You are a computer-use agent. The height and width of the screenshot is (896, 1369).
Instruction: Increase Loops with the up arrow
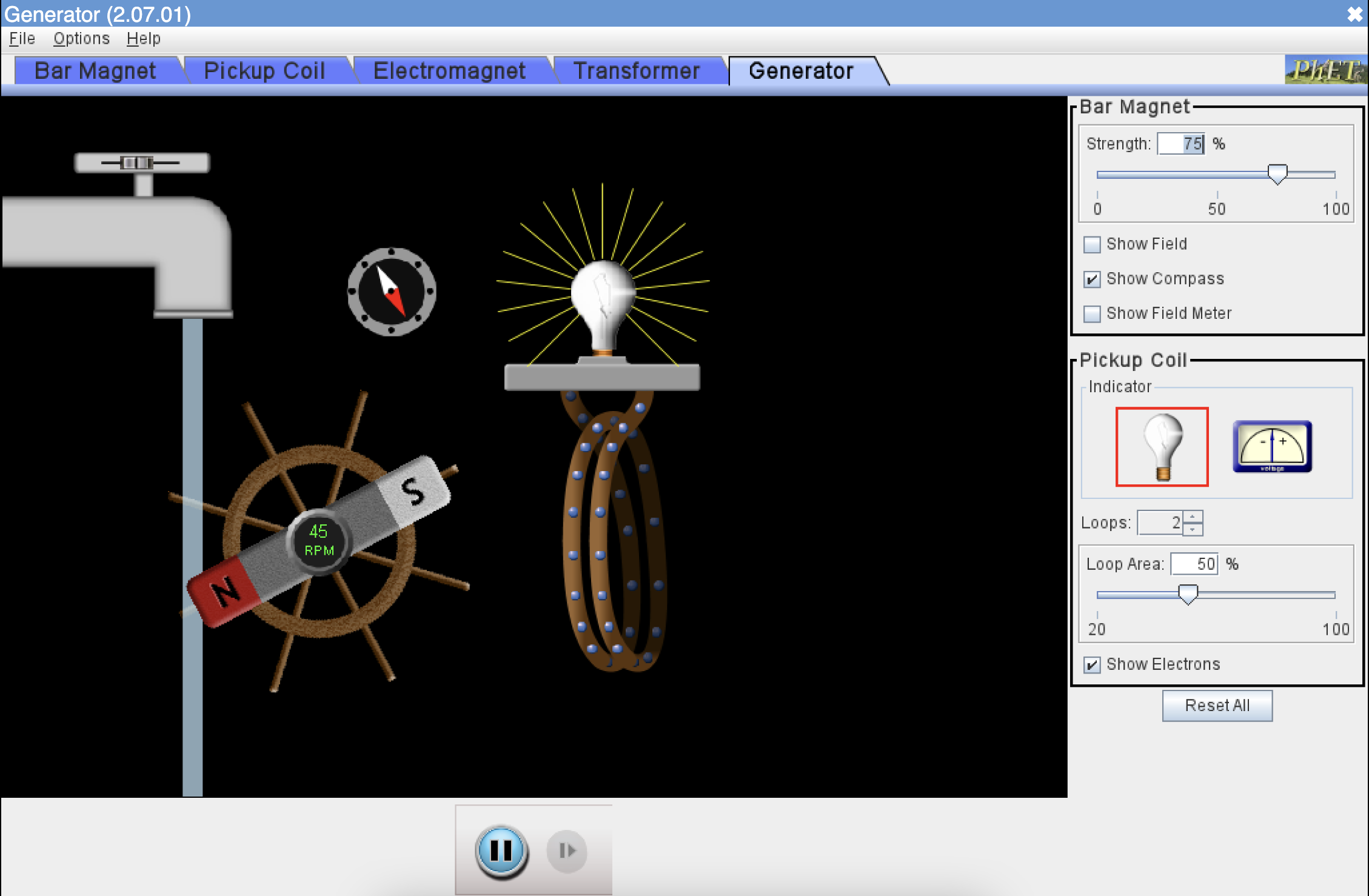pyautogui.click(x=1193, y=517)
